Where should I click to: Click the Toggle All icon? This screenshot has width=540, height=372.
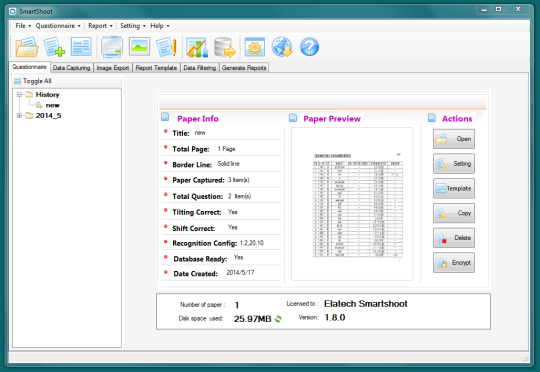(x=17, y=81)
